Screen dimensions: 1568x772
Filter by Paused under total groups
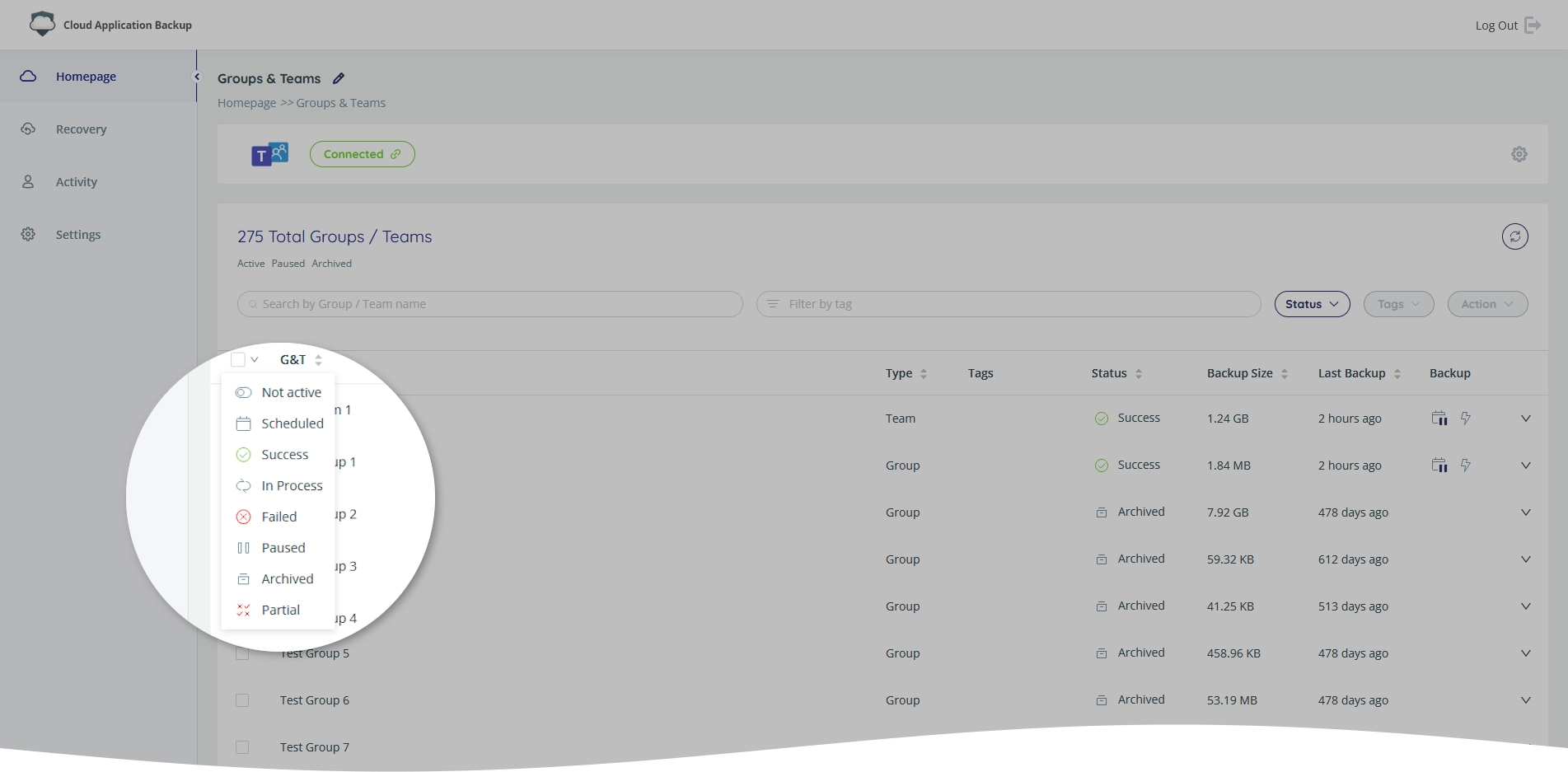288,264
